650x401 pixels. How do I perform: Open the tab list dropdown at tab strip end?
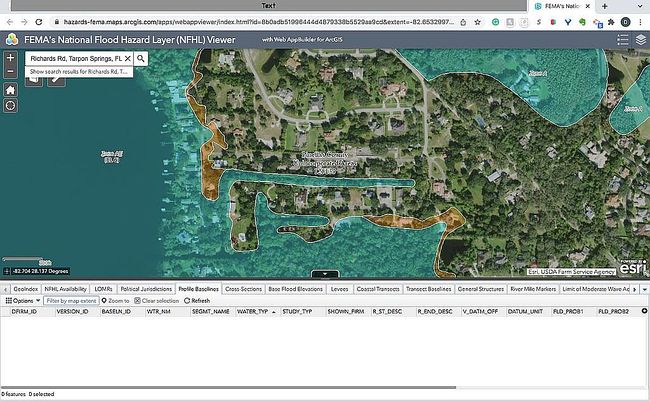[645, 289]
